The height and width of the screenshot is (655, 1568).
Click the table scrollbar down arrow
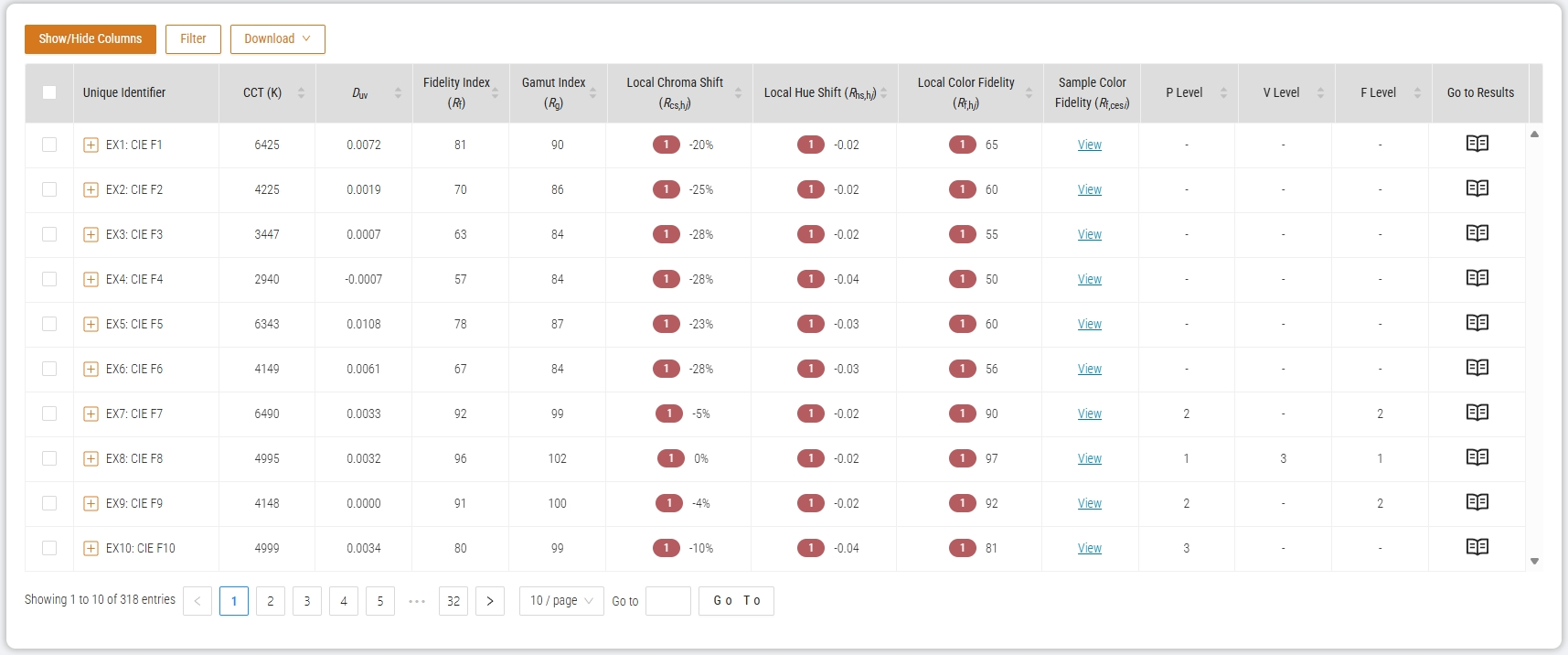pos(1534,561)
